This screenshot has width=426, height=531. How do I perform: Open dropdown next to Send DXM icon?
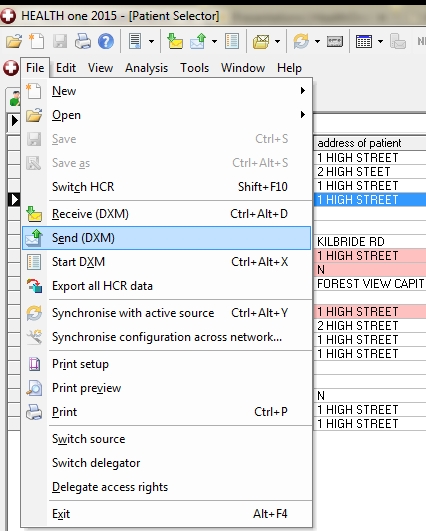214,42
